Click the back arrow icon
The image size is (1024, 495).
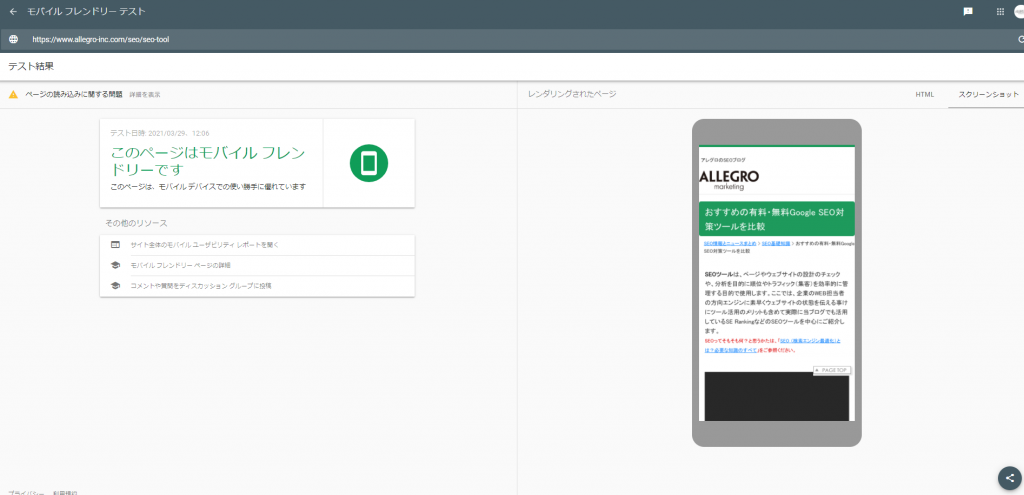tap(13, 12)
